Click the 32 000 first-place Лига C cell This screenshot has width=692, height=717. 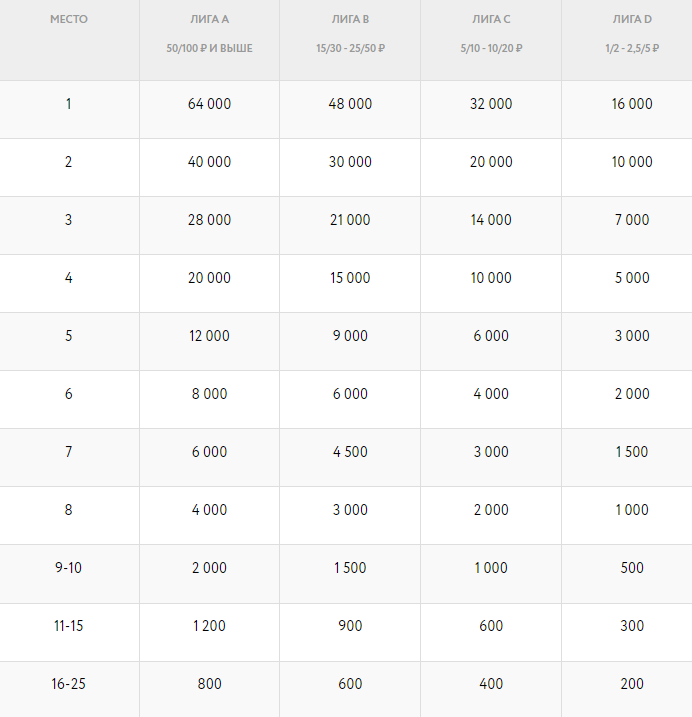pos(491,104)
